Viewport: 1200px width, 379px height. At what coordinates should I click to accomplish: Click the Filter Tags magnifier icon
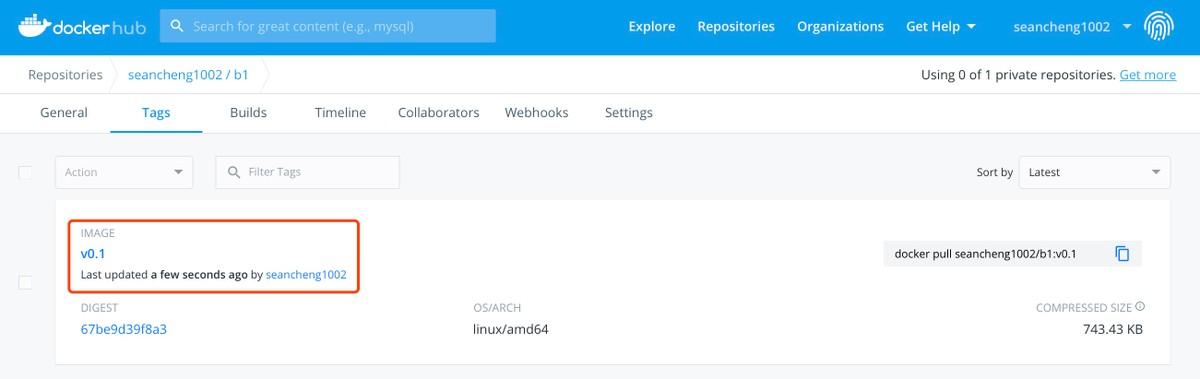point(234,172)
